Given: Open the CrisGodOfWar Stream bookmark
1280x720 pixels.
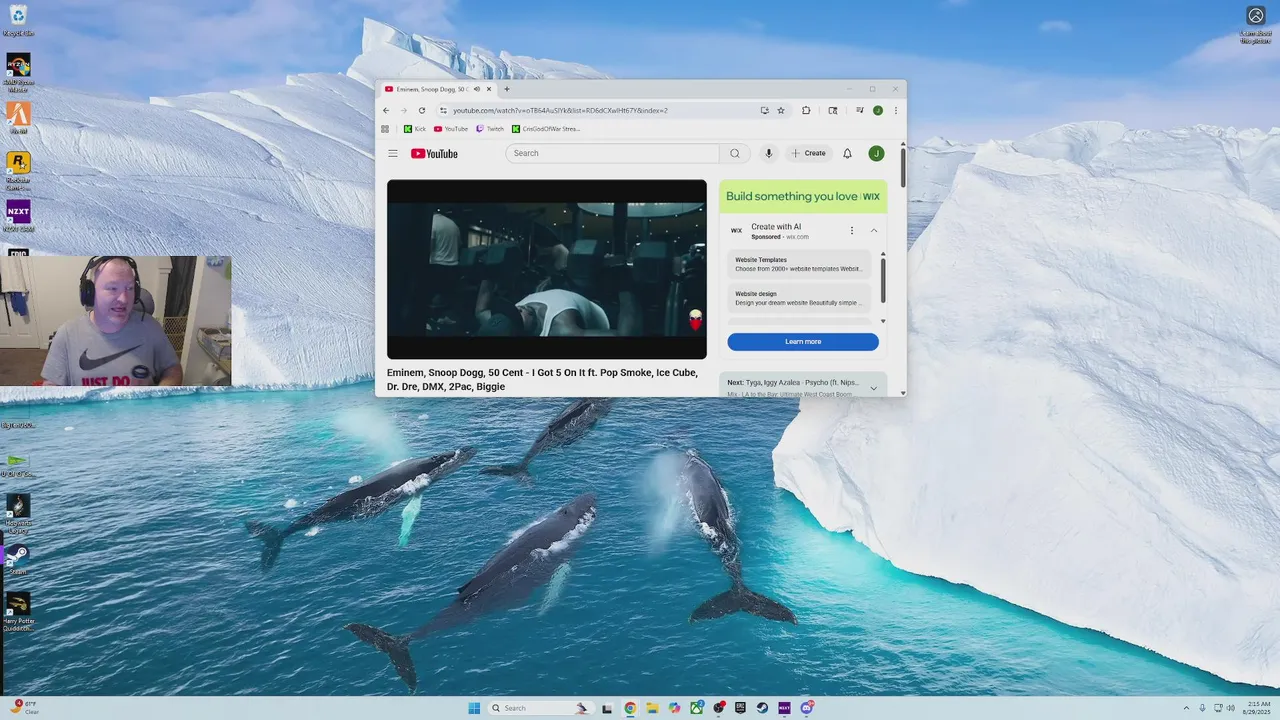Looking at the screenshot, I should [x=546, y=129].
